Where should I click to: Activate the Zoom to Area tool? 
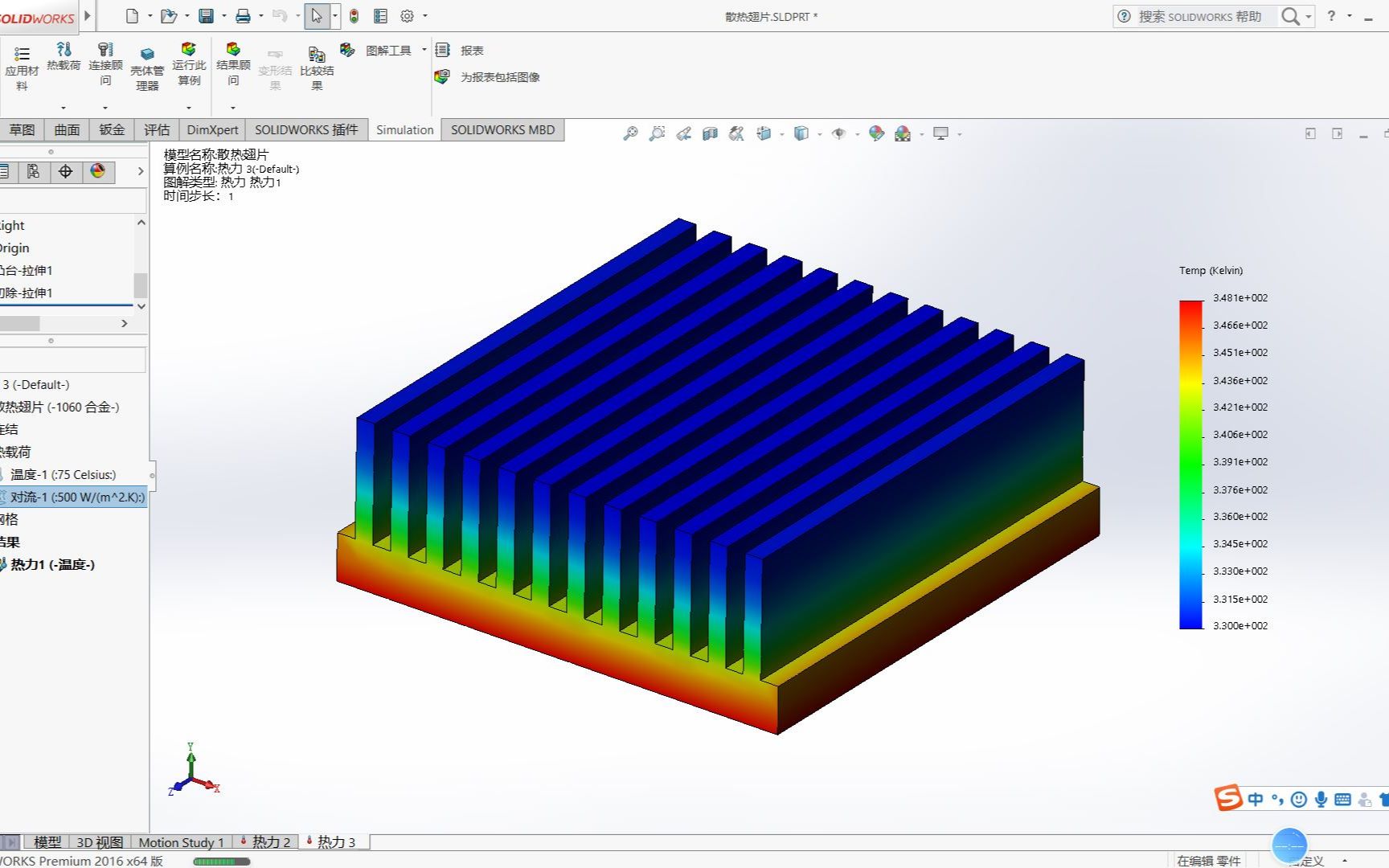(658, 133)
